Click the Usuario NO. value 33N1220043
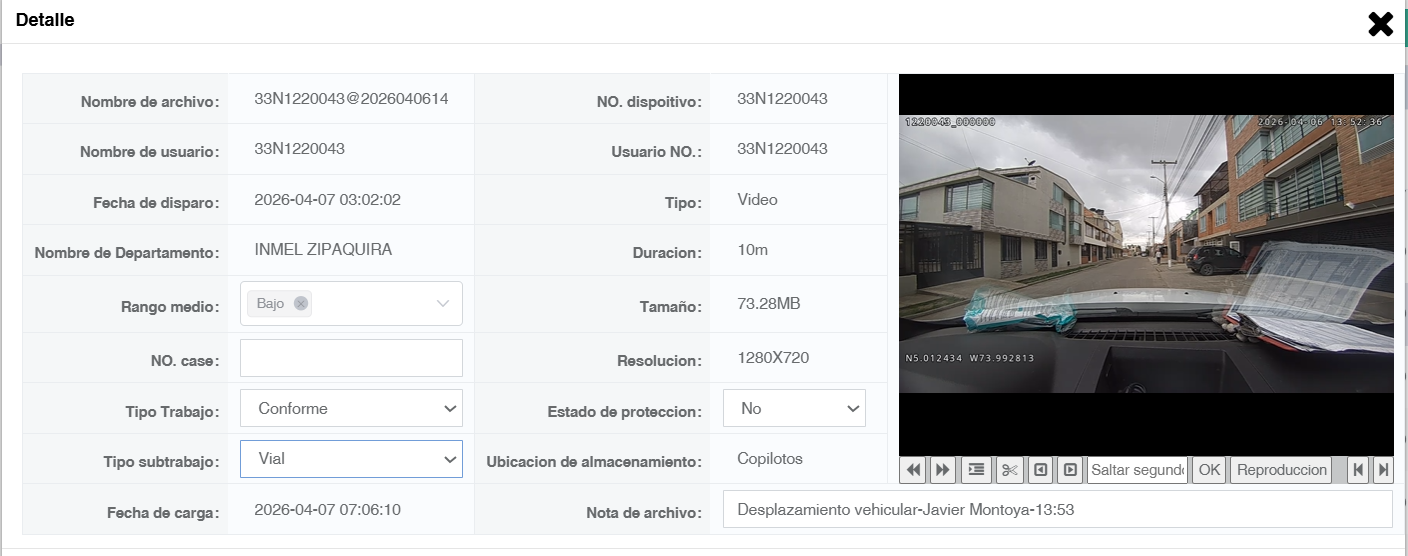The width and height of the screenshot is (1408, 556). [782, 149]
